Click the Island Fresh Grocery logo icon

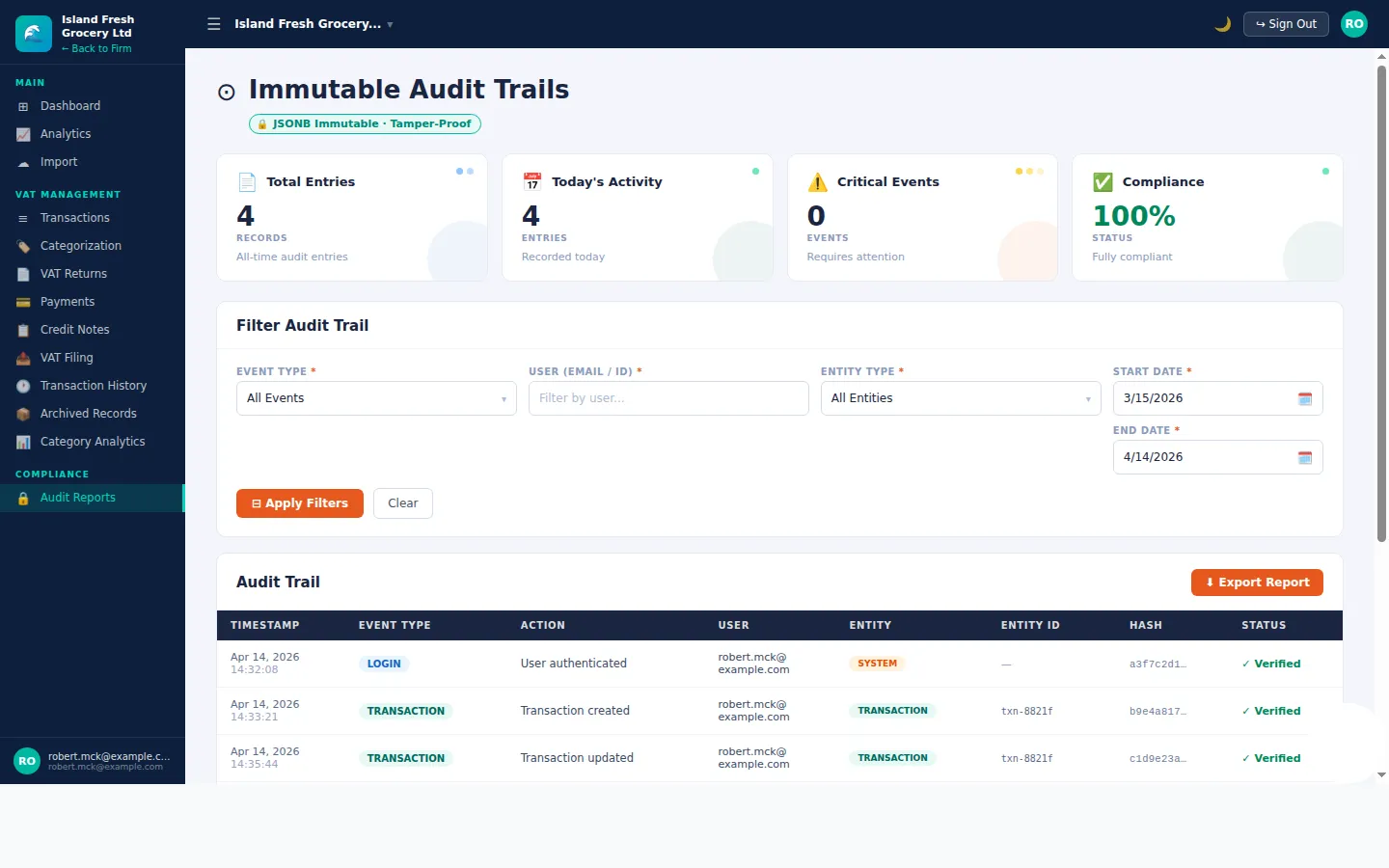[34, 34]
